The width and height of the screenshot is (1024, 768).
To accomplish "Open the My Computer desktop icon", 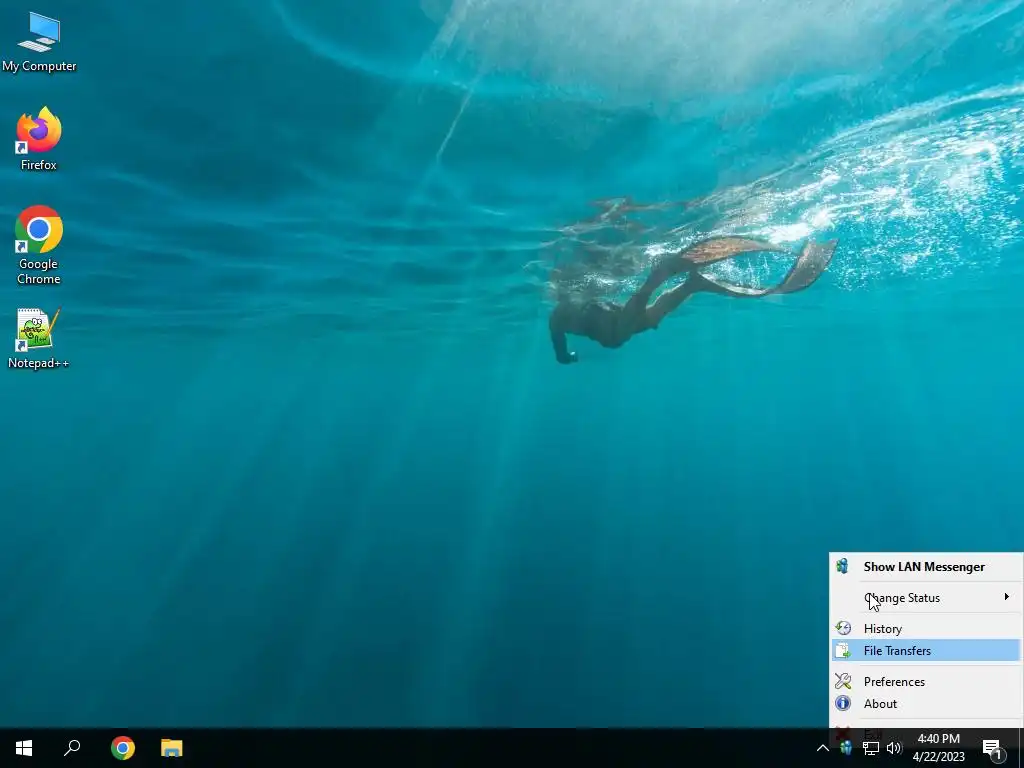I will pos(39,41).
